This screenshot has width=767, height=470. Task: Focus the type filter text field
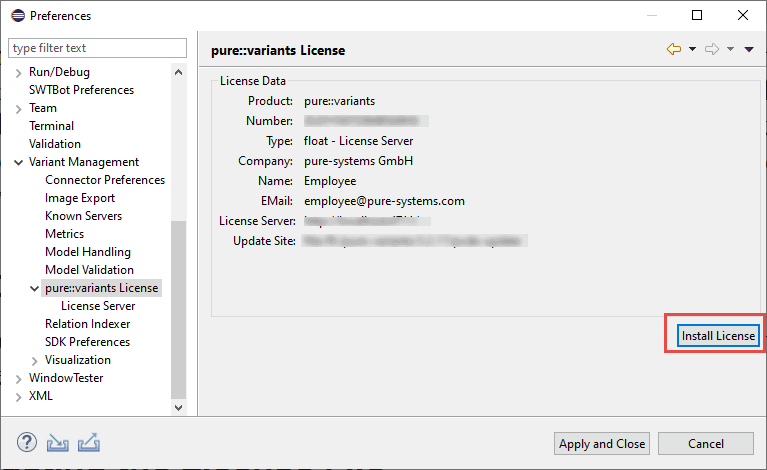tap(97, 48)
